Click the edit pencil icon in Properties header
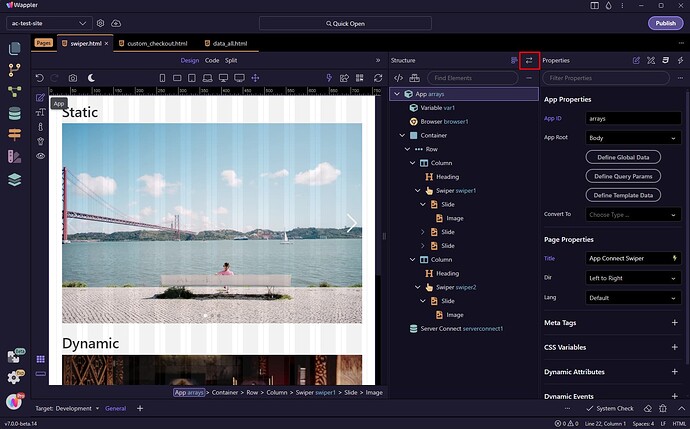Viewport: 690px width, 429px height. 636,60
